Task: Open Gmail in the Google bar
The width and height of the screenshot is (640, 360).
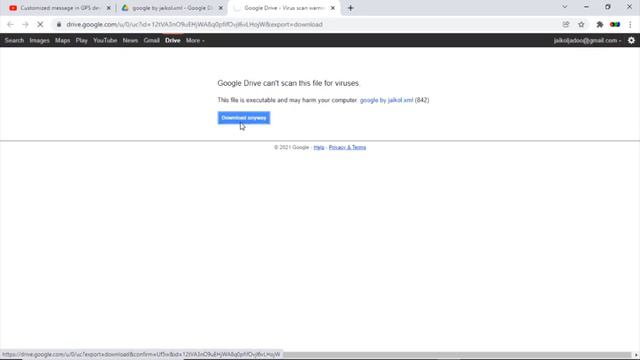Action: coord(151,40)
